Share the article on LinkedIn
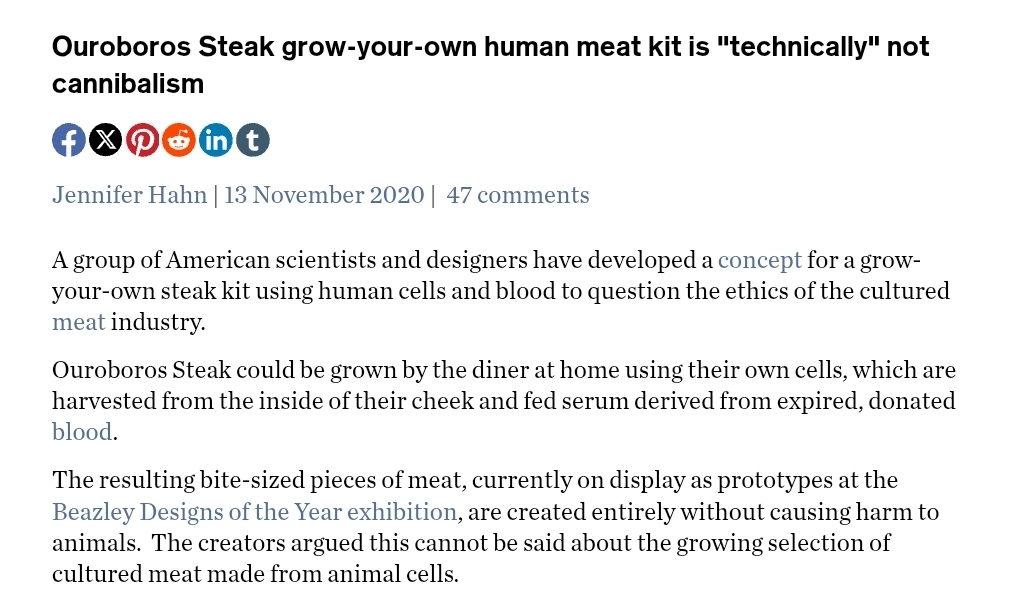This screenshot has height=608, width=1025. pyautogui.click(x=216, y=140)
